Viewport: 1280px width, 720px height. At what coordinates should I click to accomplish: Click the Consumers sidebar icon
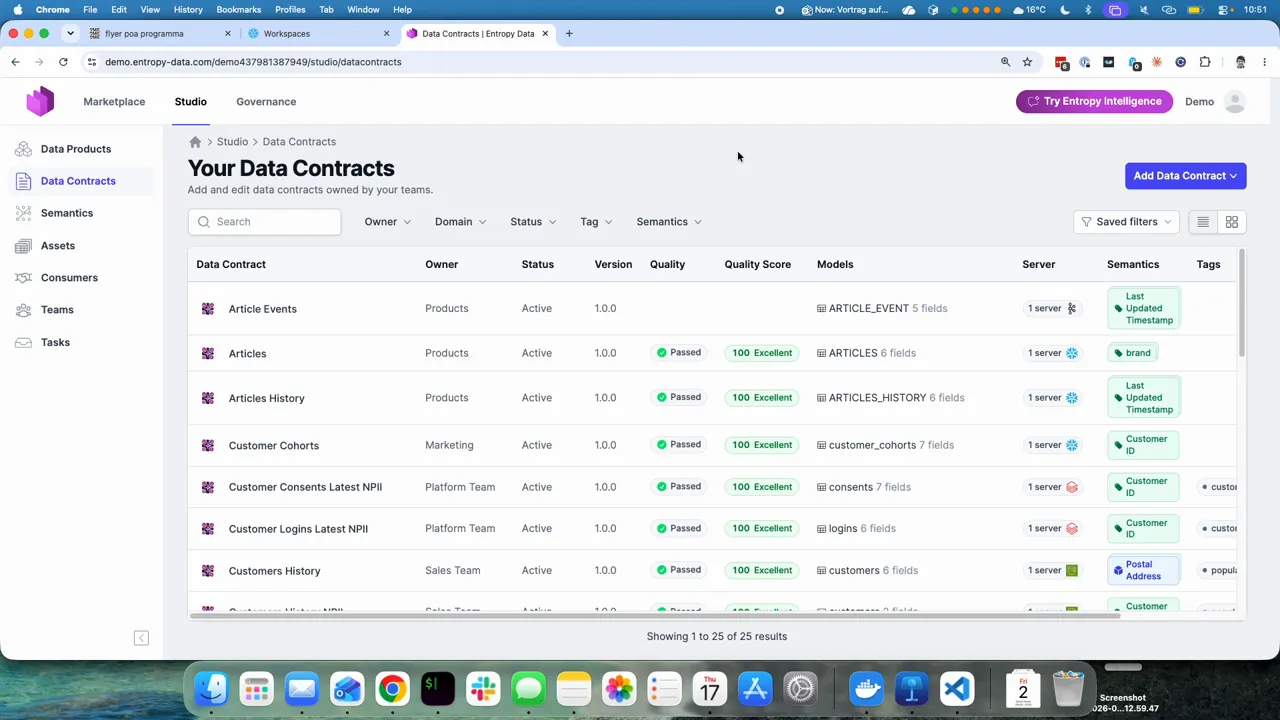[24, 277]
